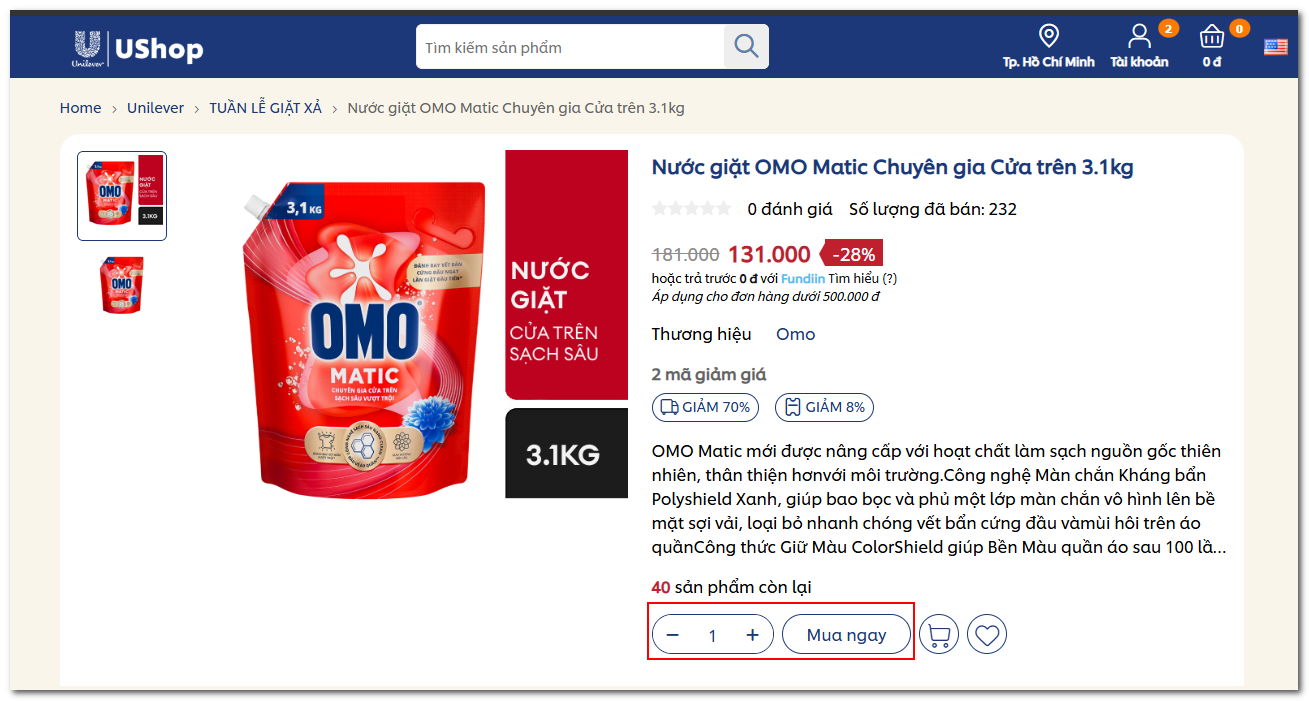
Task: Open Unilever breadcrumb link
Action: tap(155, 108)
